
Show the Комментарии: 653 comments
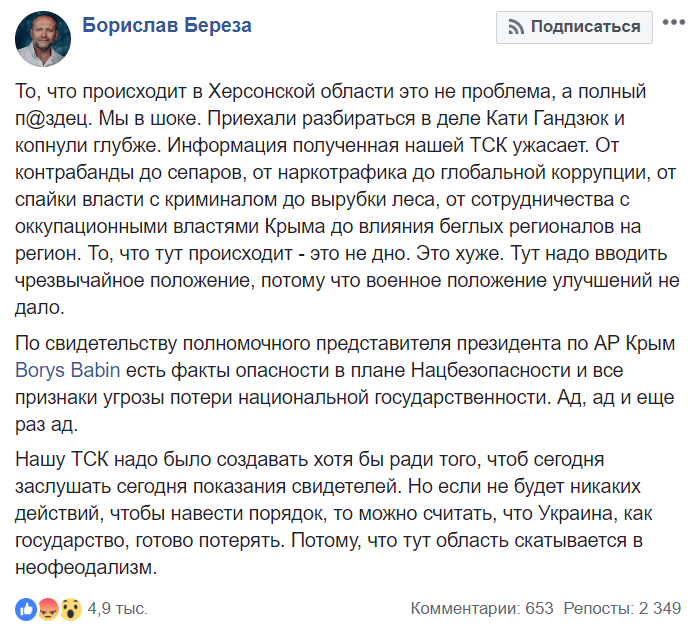[482, 609]
